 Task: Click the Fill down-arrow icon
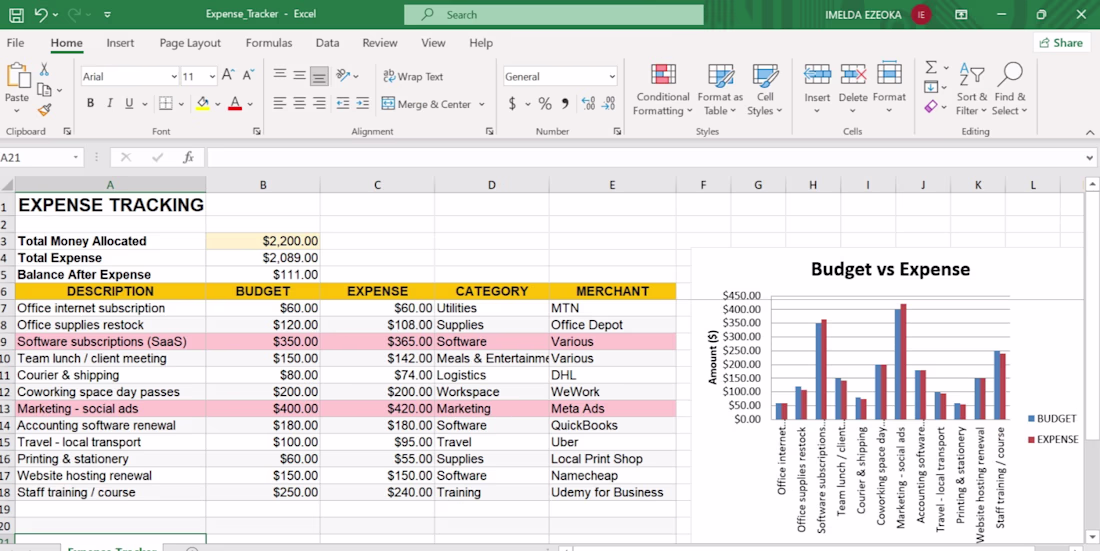click(931, 87)
